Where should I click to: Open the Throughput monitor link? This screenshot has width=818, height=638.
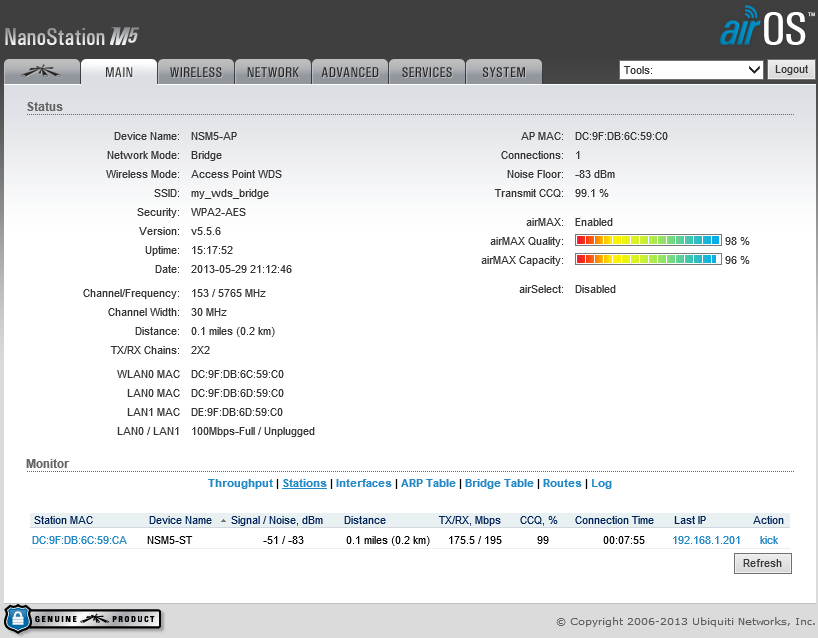240,483
